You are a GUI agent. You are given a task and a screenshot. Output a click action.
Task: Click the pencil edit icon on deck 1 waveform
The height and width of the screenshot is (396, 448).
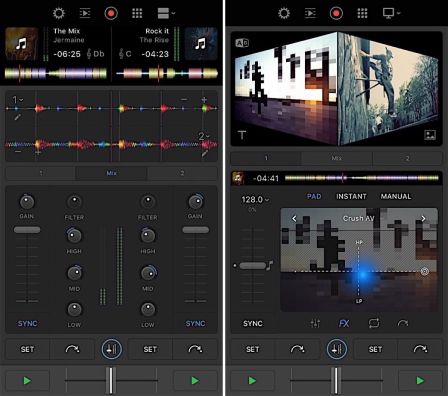(17, 117)
